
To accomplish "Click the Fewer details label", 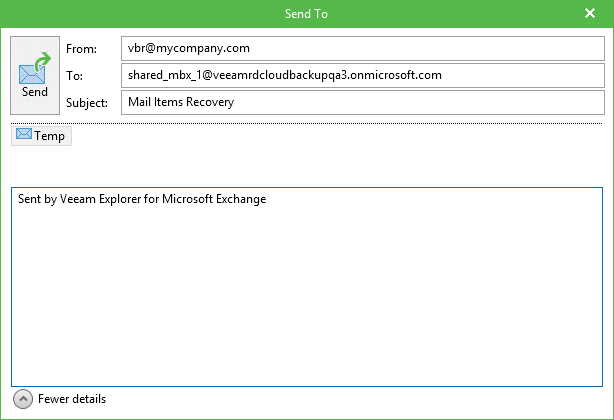I will 72,399.
